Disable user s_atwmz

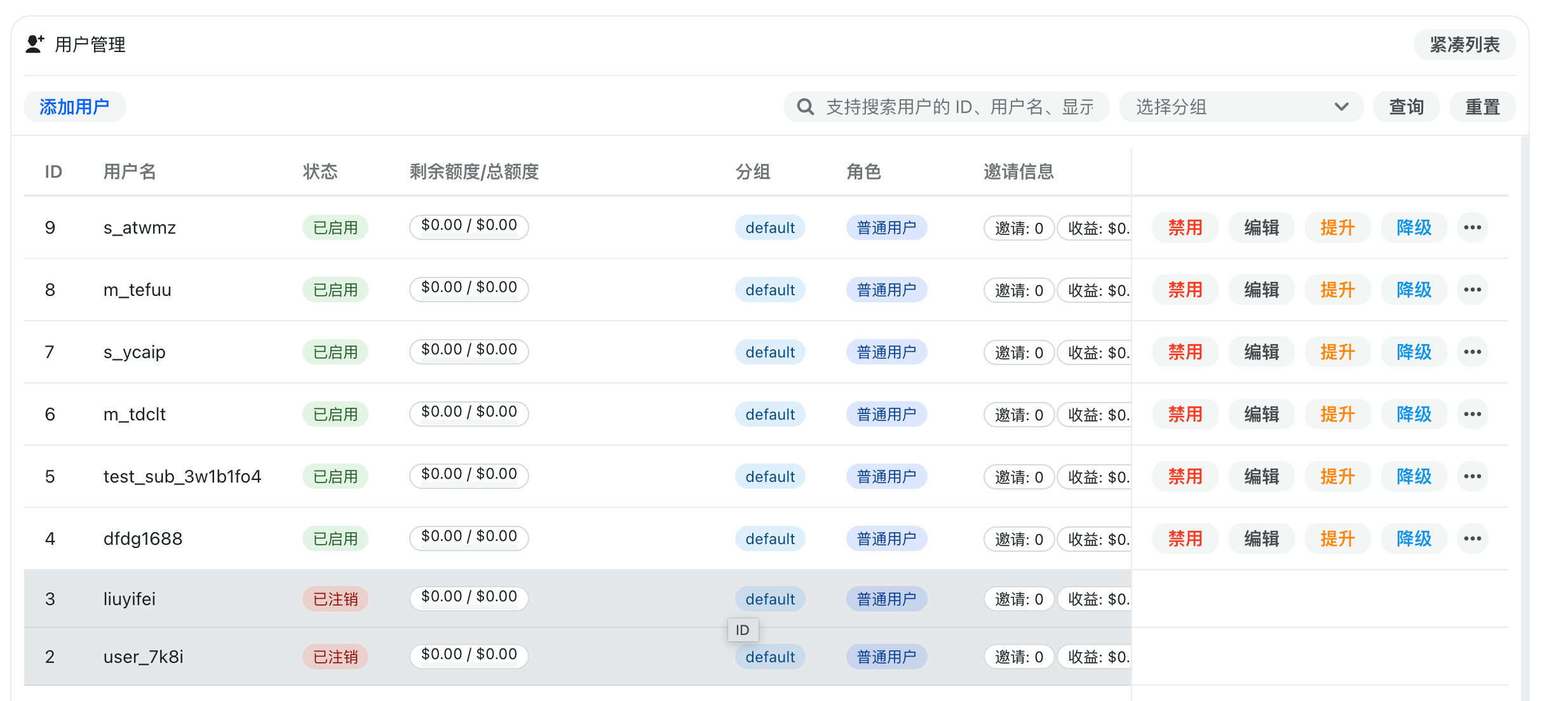(x=1185, y=227)
